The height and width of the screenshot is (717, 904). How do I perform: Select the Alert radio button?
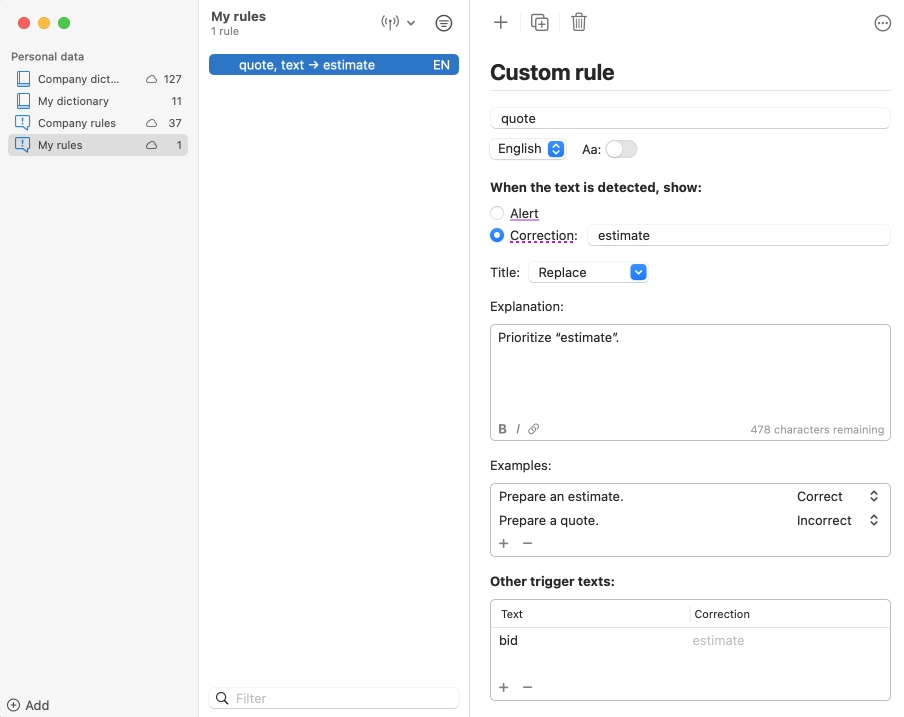497,213
